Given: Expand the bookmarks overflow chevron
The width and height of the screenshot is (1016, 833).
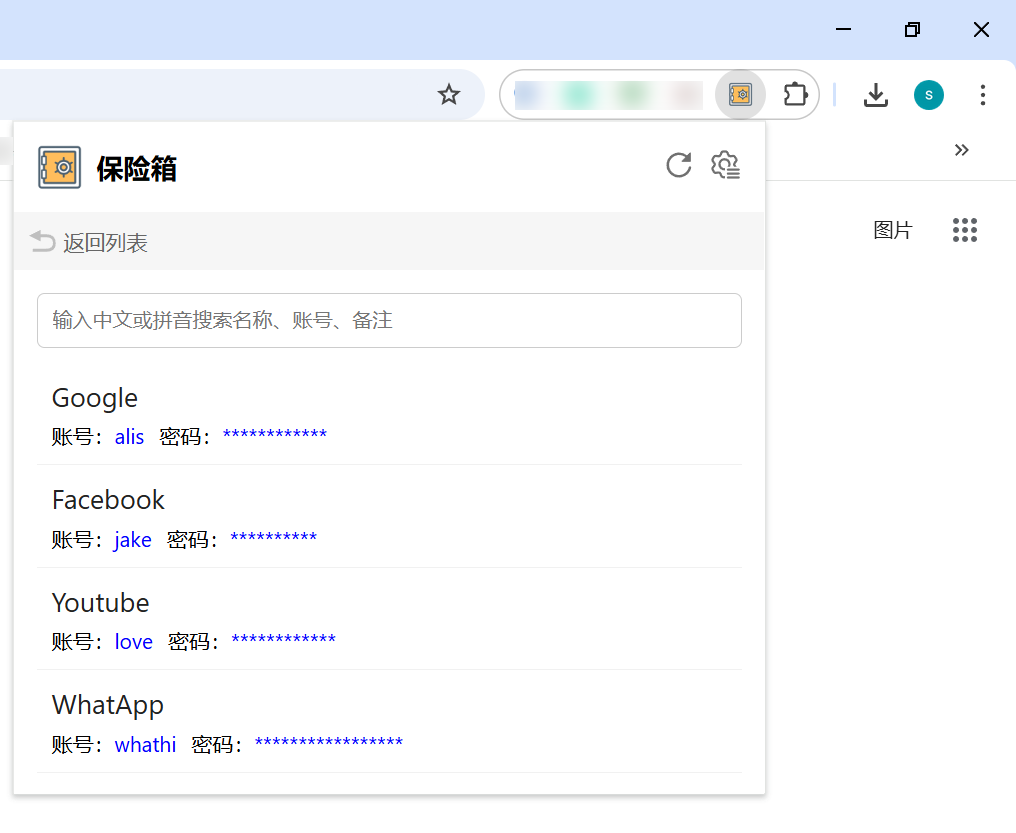Looking at the screenshot, I should tap(961, 150).
